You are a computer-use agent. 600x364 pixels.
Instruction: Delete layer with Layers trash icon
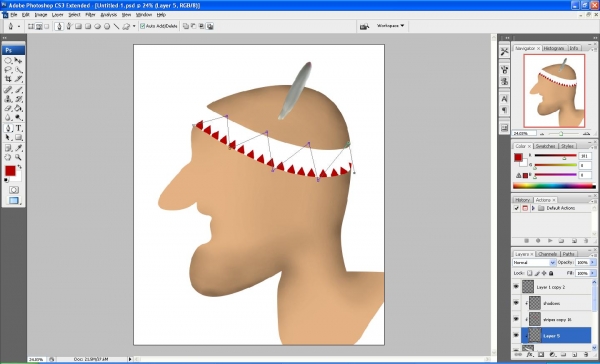586,355
